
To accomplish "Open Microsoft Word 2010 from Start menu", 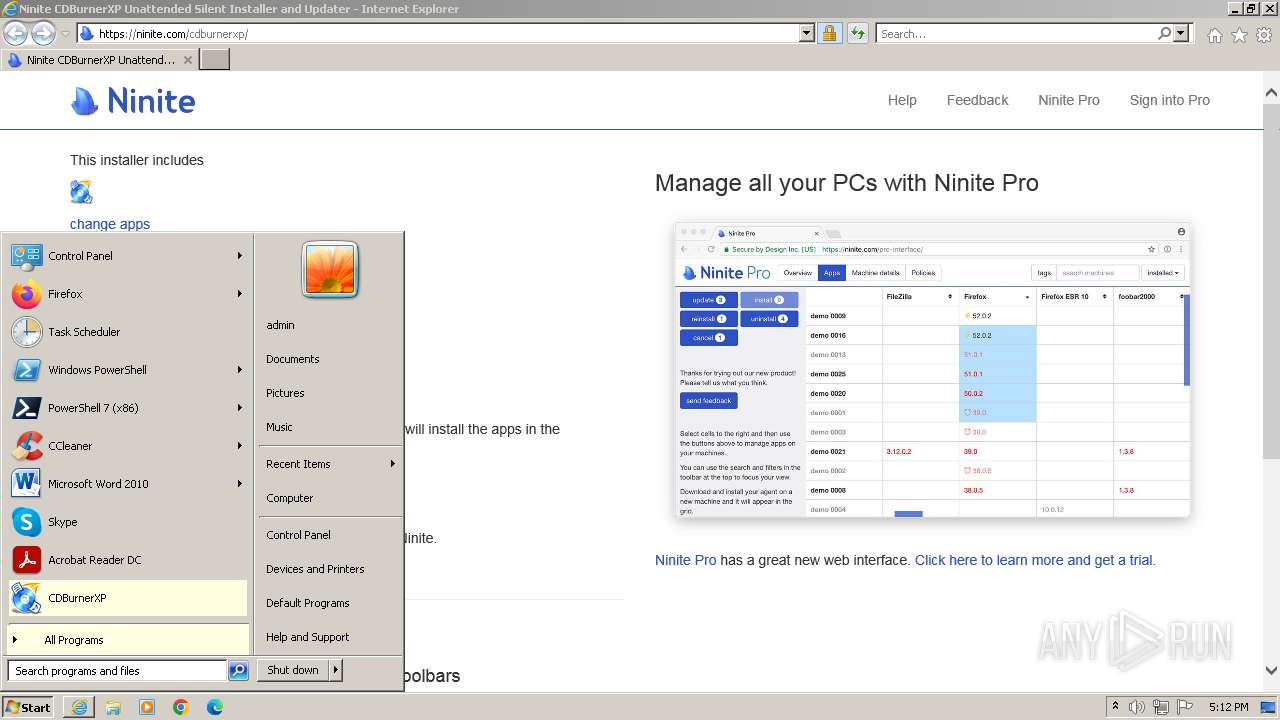I will [128, 484].
